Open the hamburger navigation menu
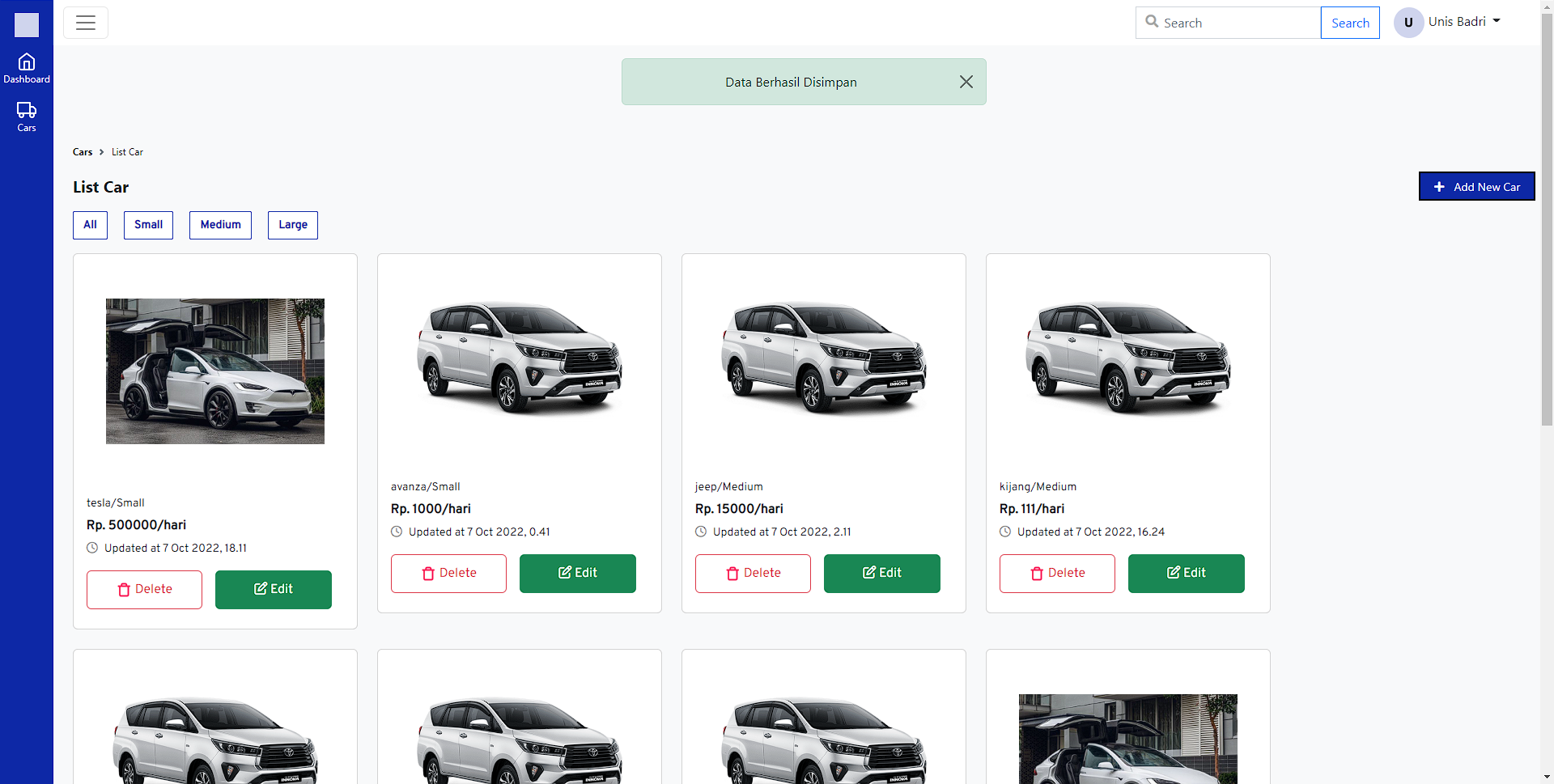Image resolution: width=1554 pixels, height=784 pixels. [85, 23]
